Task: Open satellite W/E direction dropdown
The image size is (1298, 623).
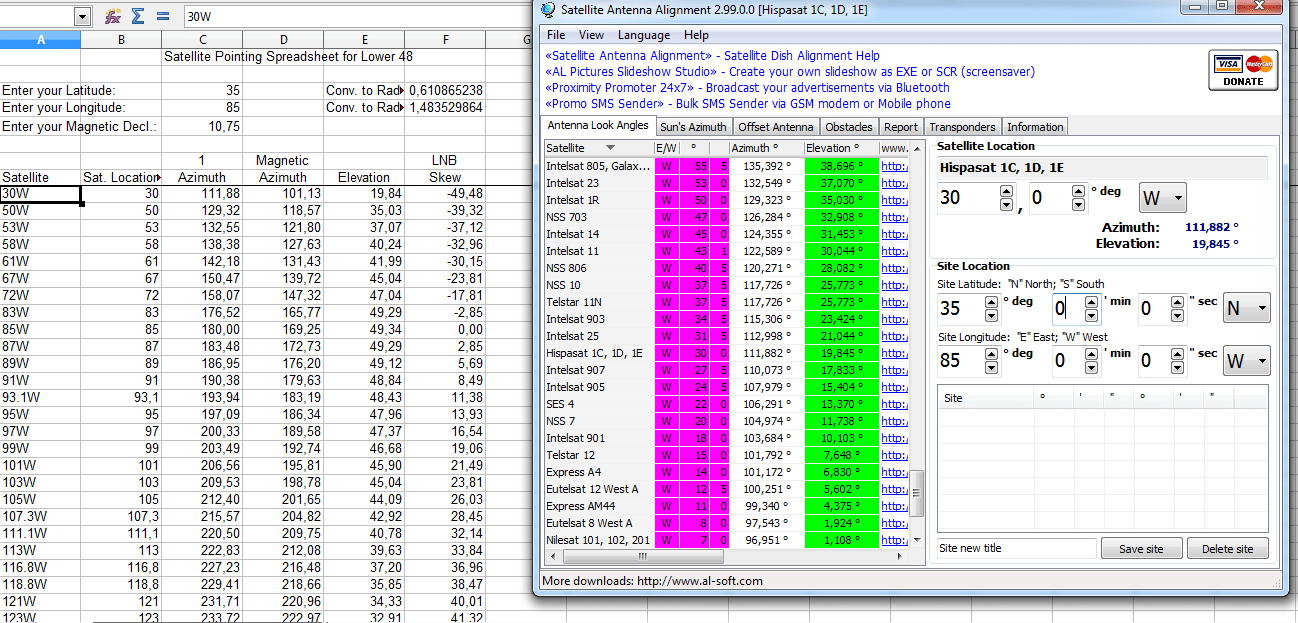Action: point(1163,198)
